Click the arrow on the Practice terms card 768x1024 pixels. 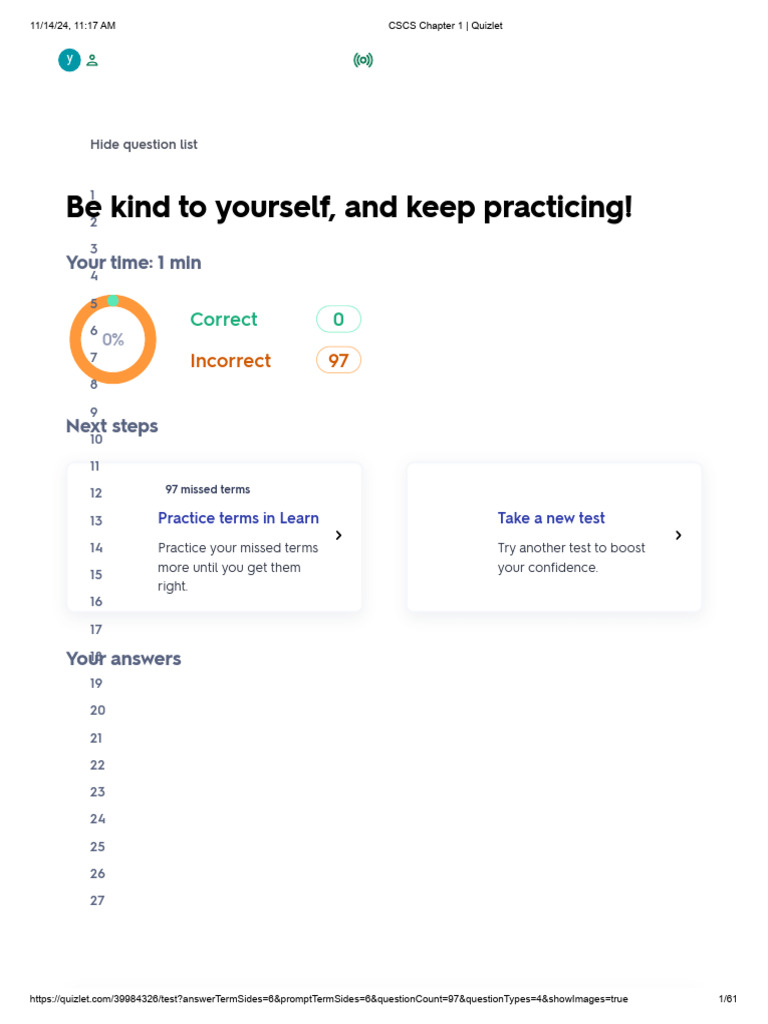(x=339, y=536)
